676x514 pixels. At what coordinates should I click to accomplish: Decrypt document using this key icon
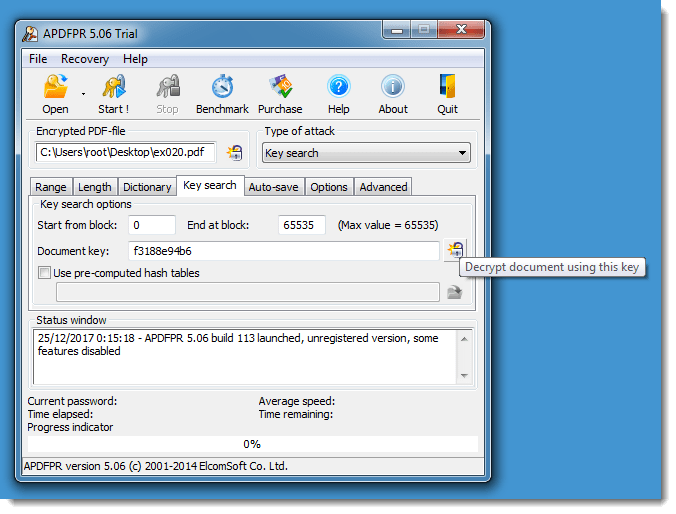click(x=455, y=250)
